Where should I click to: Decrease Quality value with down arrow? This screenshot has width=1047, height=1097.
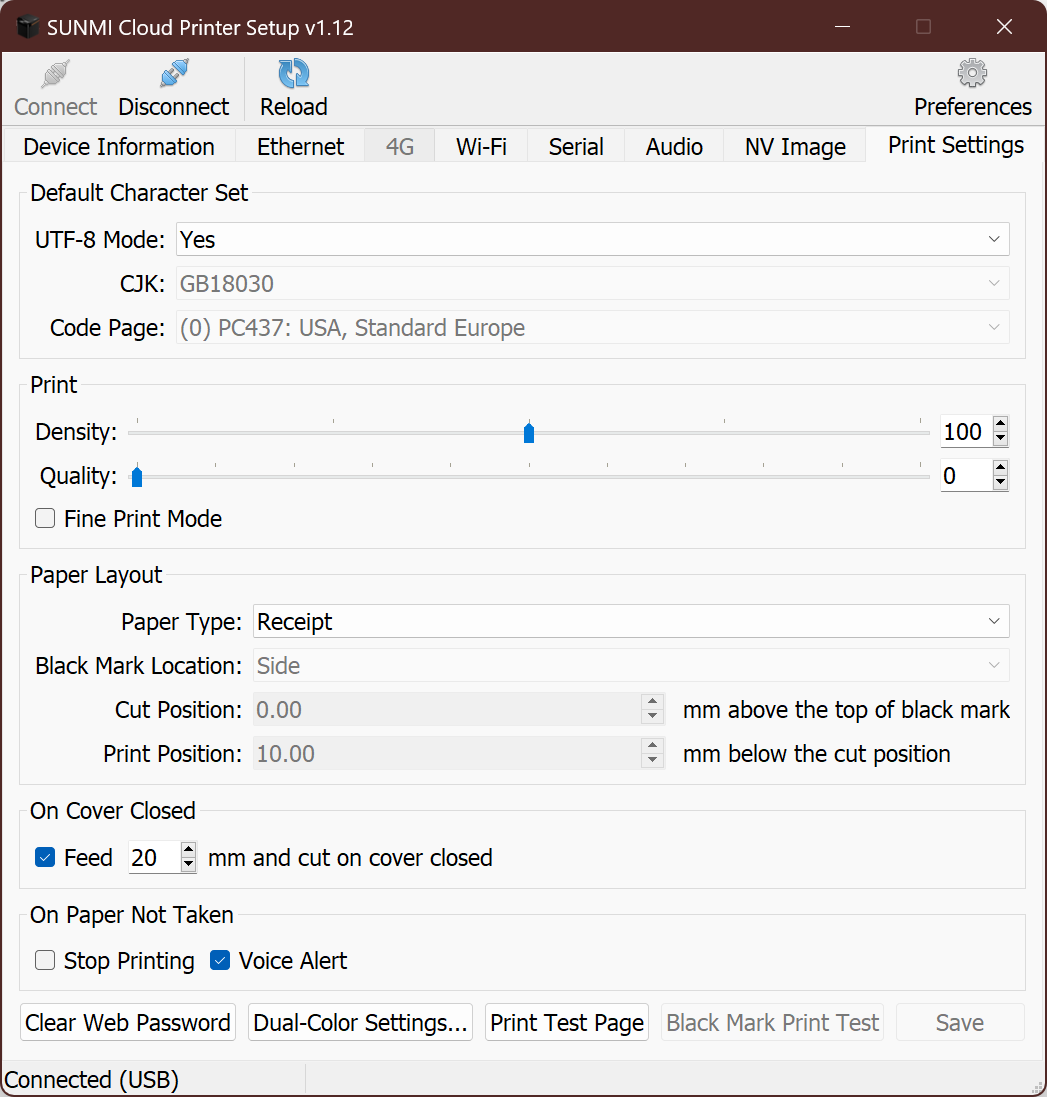click(x=1000, y=484)
